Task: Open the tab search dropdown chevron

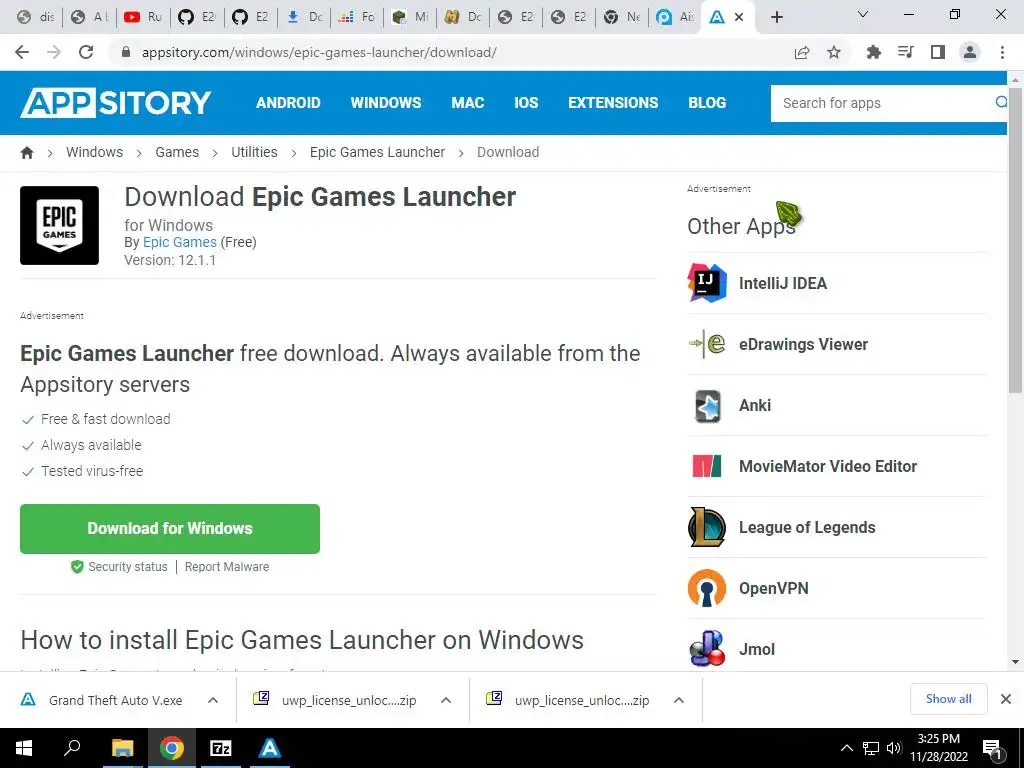Action: (863, 14)
